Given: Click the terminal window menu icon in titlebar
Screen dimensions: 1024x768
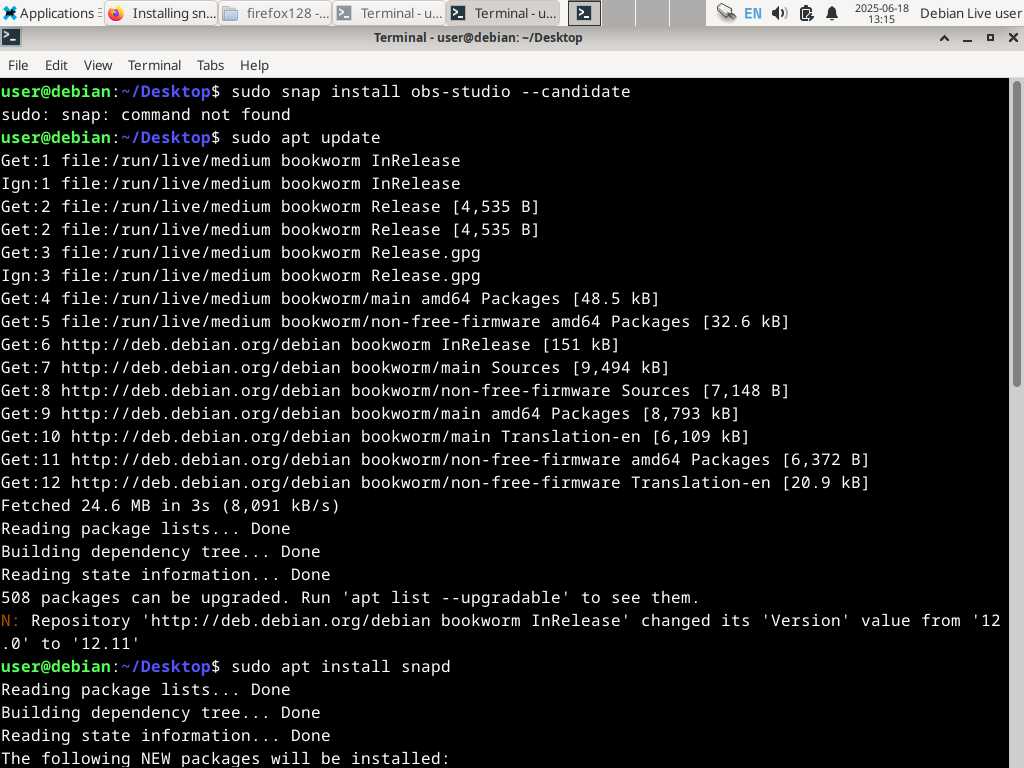Looking at the screenshot, I should pyautogui.click(x=10, y=37).
